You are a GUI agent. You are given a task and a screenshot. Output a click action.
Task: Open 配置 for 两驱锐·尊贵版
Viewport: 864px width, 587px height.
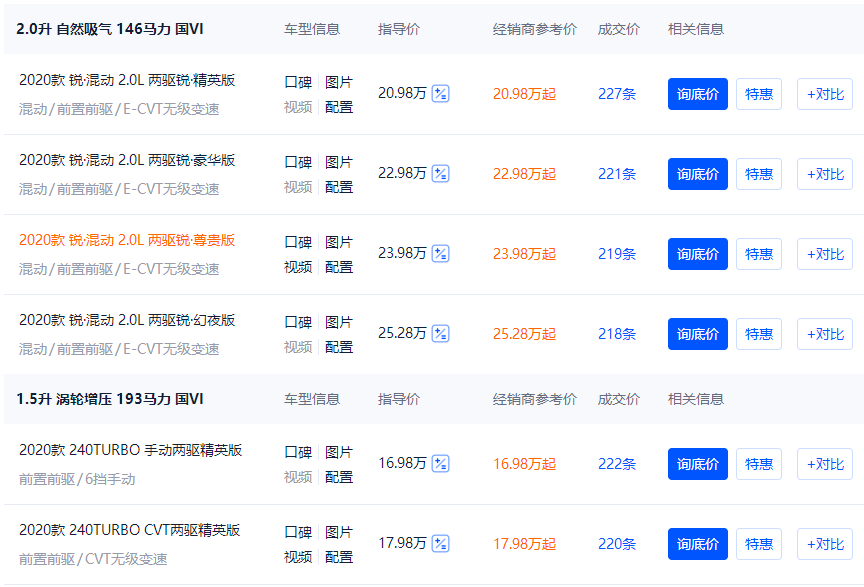(339, 267)
